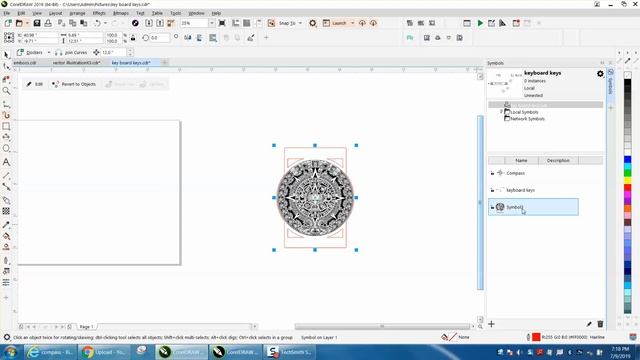Pick the black swatch in palette
Screen dimensions: 640x360
click(627, 83)
